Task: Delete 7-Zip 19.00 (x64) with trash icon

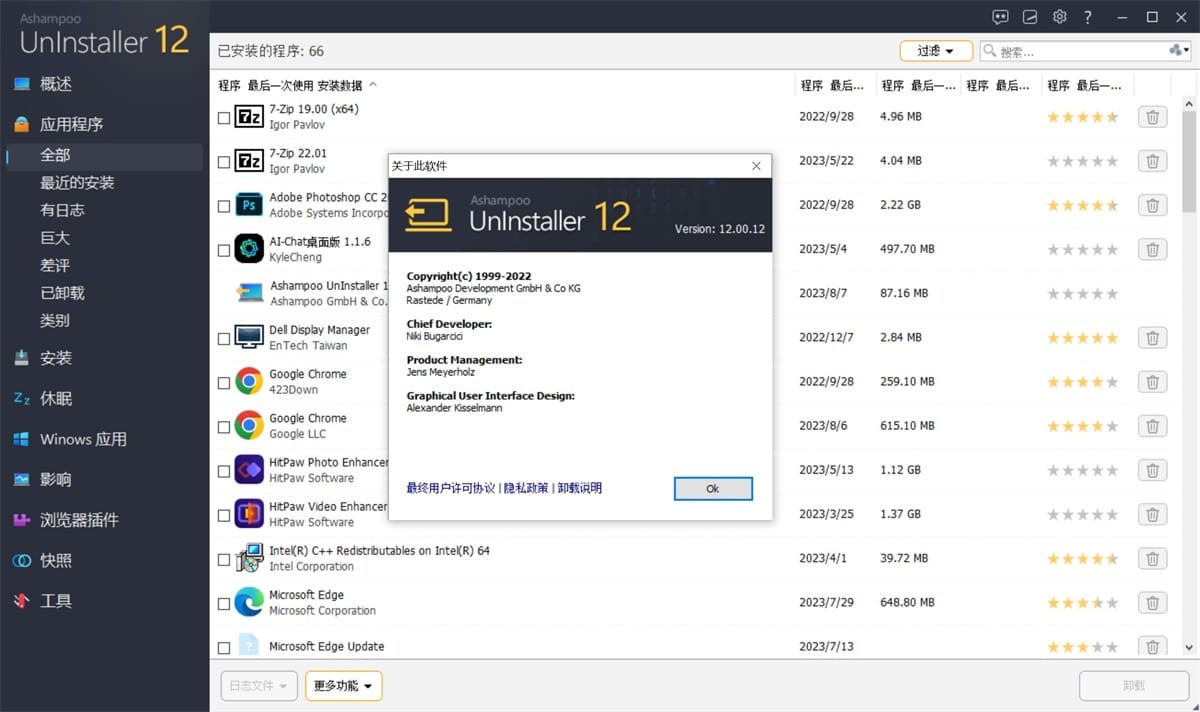Action: pos(1152,117)
